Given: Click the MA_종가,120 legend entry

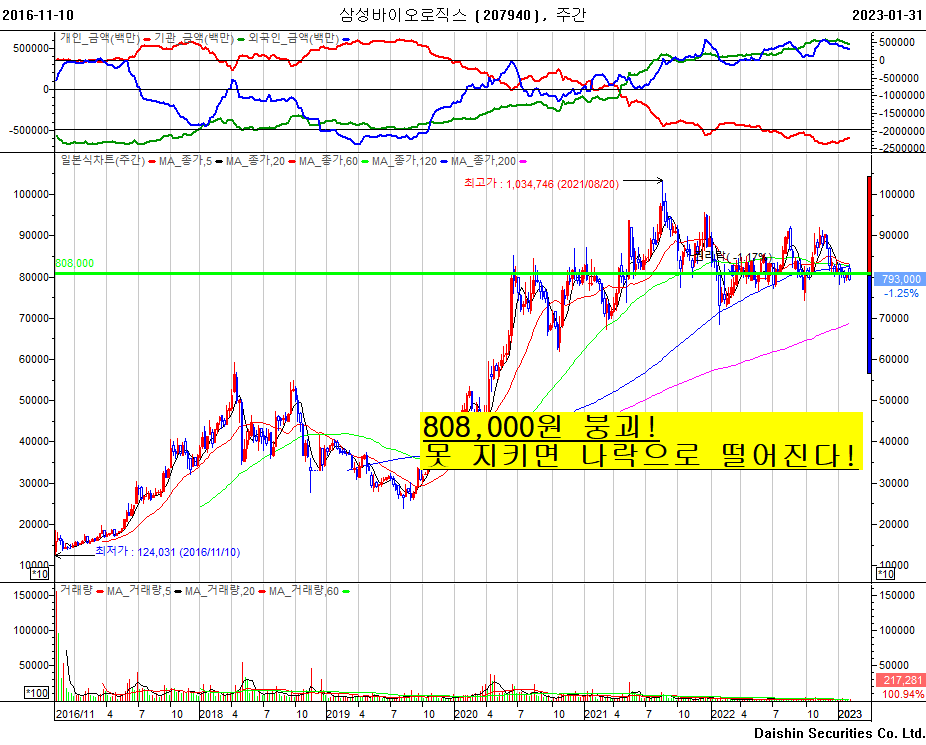Looking at the screenshot, I should tap(404, 161).
